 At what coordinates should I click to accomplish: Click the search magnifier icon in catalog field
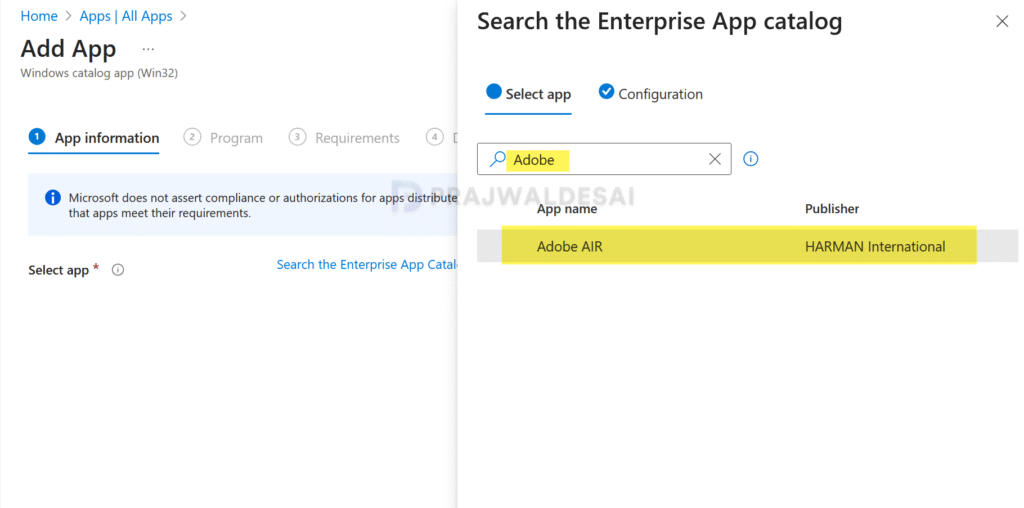(498, 159)
